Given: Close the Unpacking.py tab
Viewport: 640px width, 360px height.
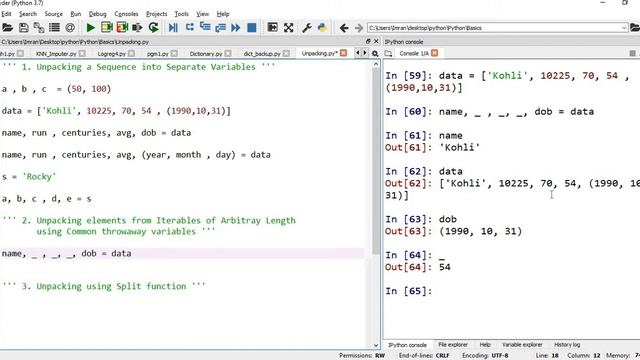Looking at the screenshot, I should (x=344, y=53).
